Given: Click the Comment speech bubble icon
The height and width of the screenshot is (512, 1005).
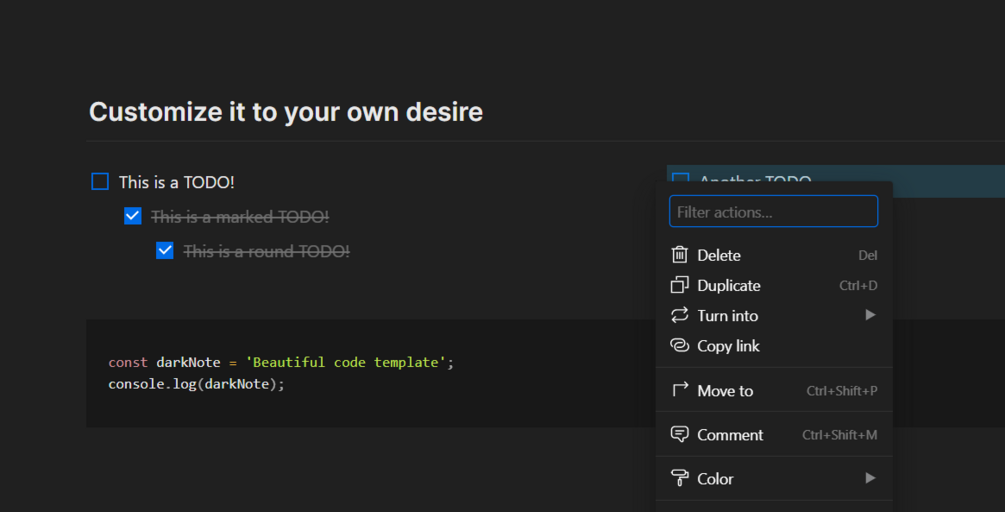Looking at the screenshot, I should click(x=680, y=434).
